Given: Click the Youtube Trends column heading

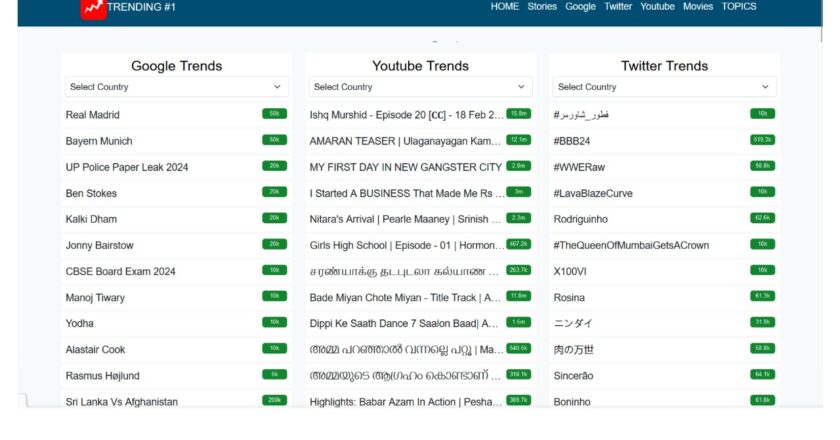Looking at the screenshot, I should 421,66.
